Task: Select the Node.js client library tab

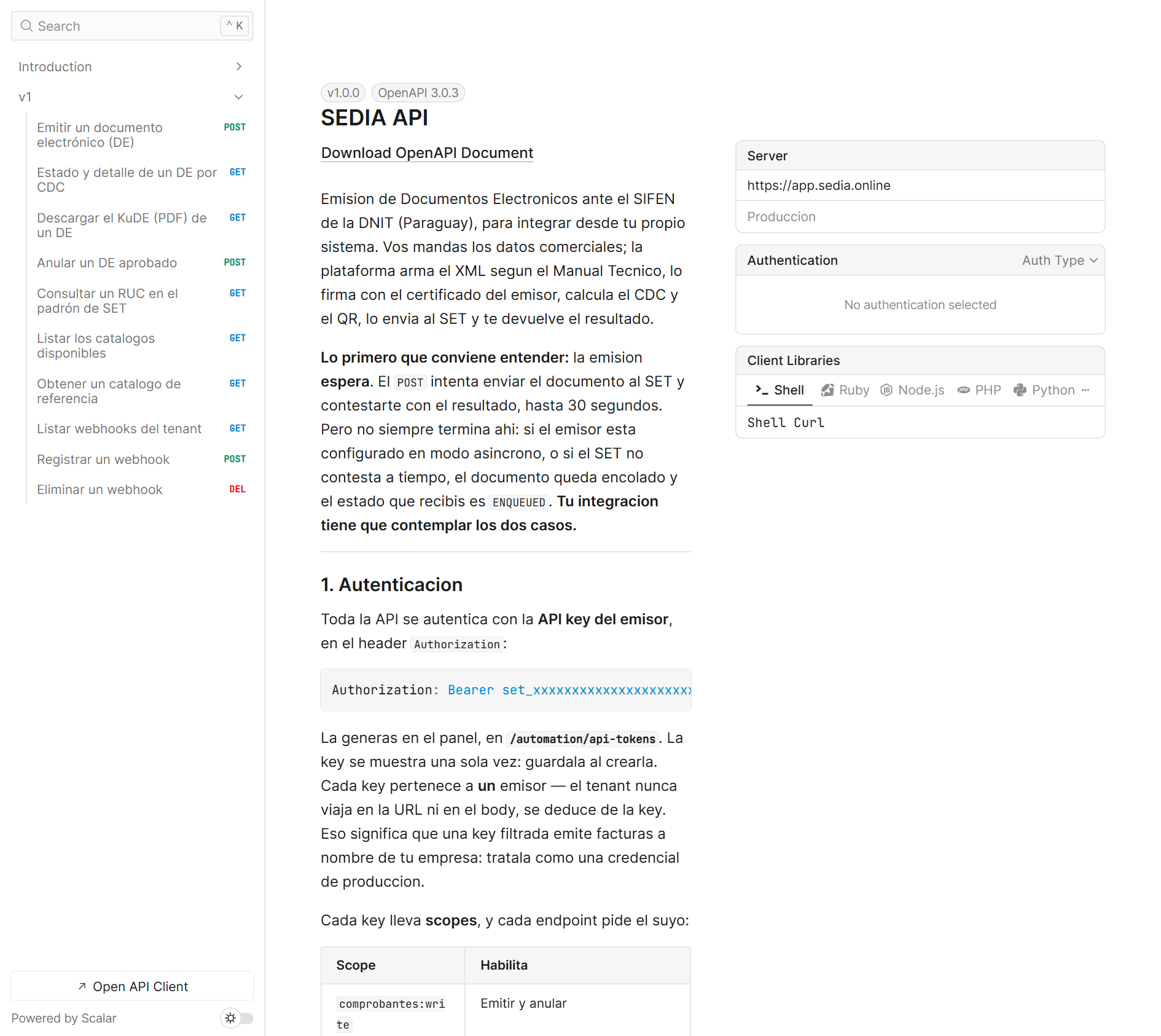Action: click(x=912, y=390)
